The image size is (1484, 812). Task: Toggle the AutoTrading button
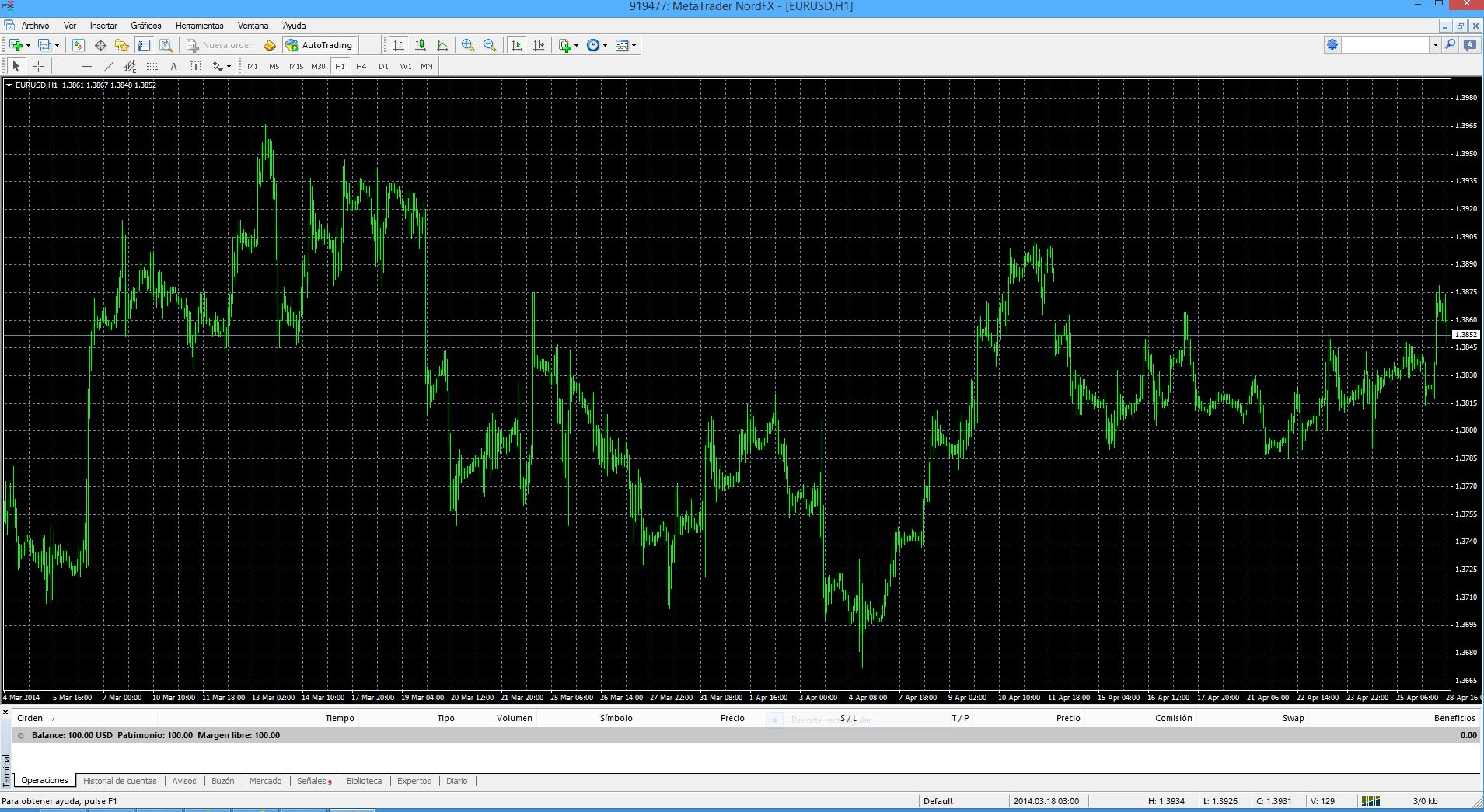click(319, 45)
